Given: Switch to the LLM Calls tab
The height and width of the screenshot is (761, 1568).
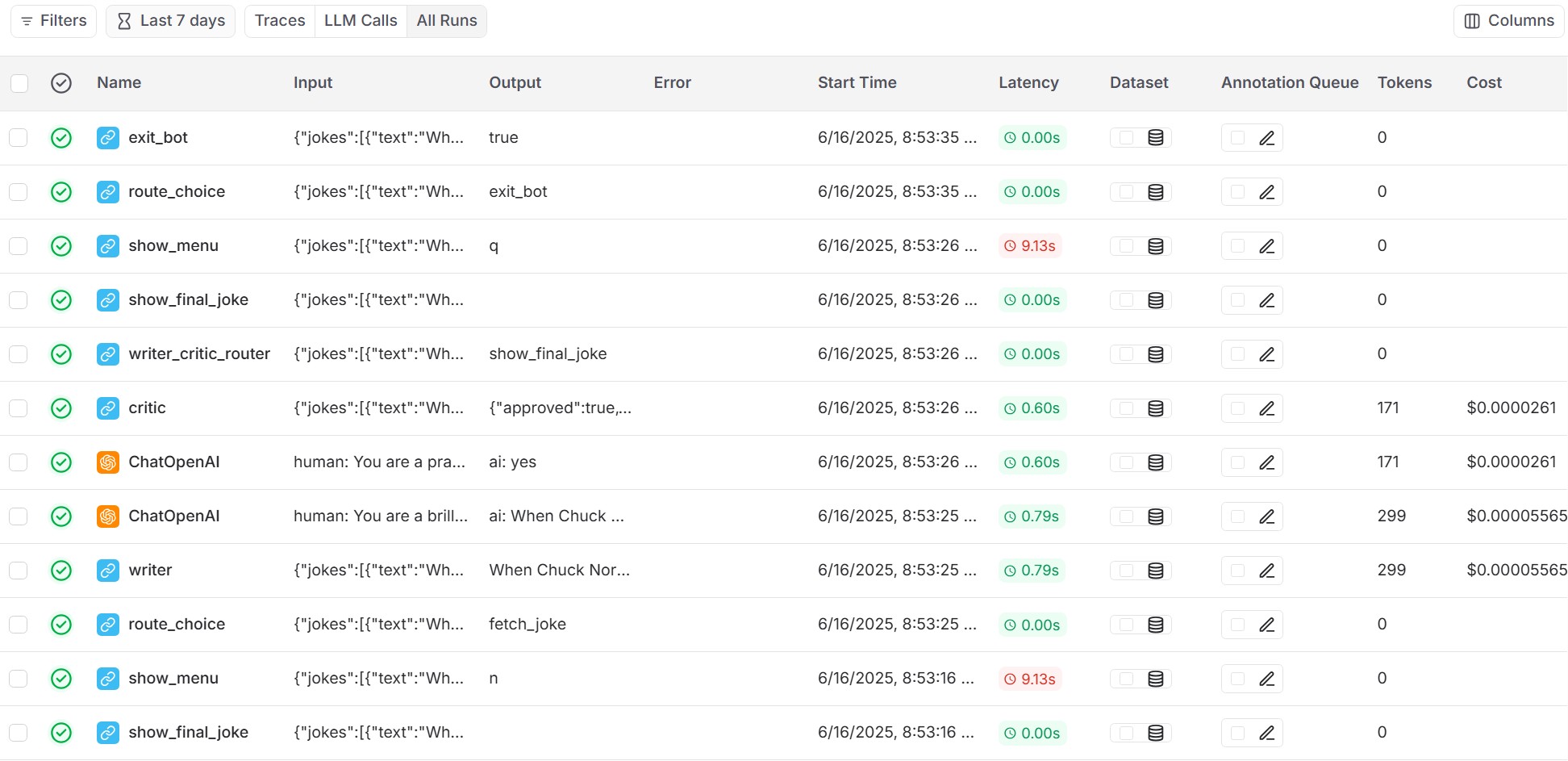Looking at the screenshot, I should click(x=361, y=21).
